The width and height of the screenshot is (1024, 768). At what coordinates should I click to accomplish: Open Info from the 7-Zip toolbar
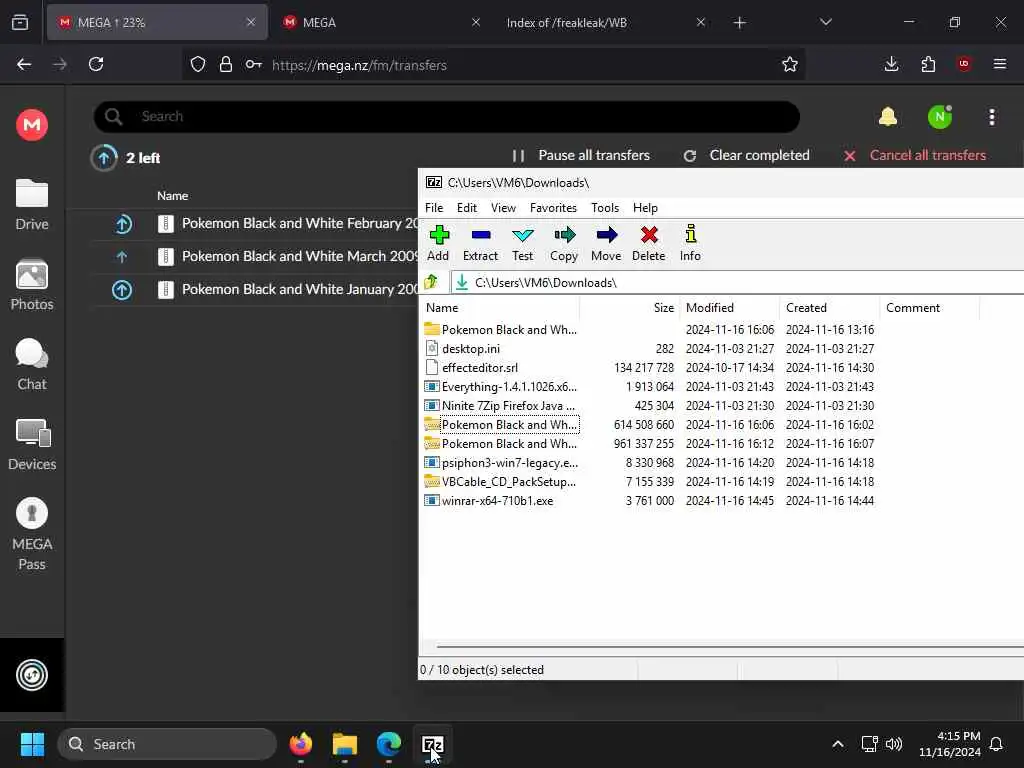(690, 244)
